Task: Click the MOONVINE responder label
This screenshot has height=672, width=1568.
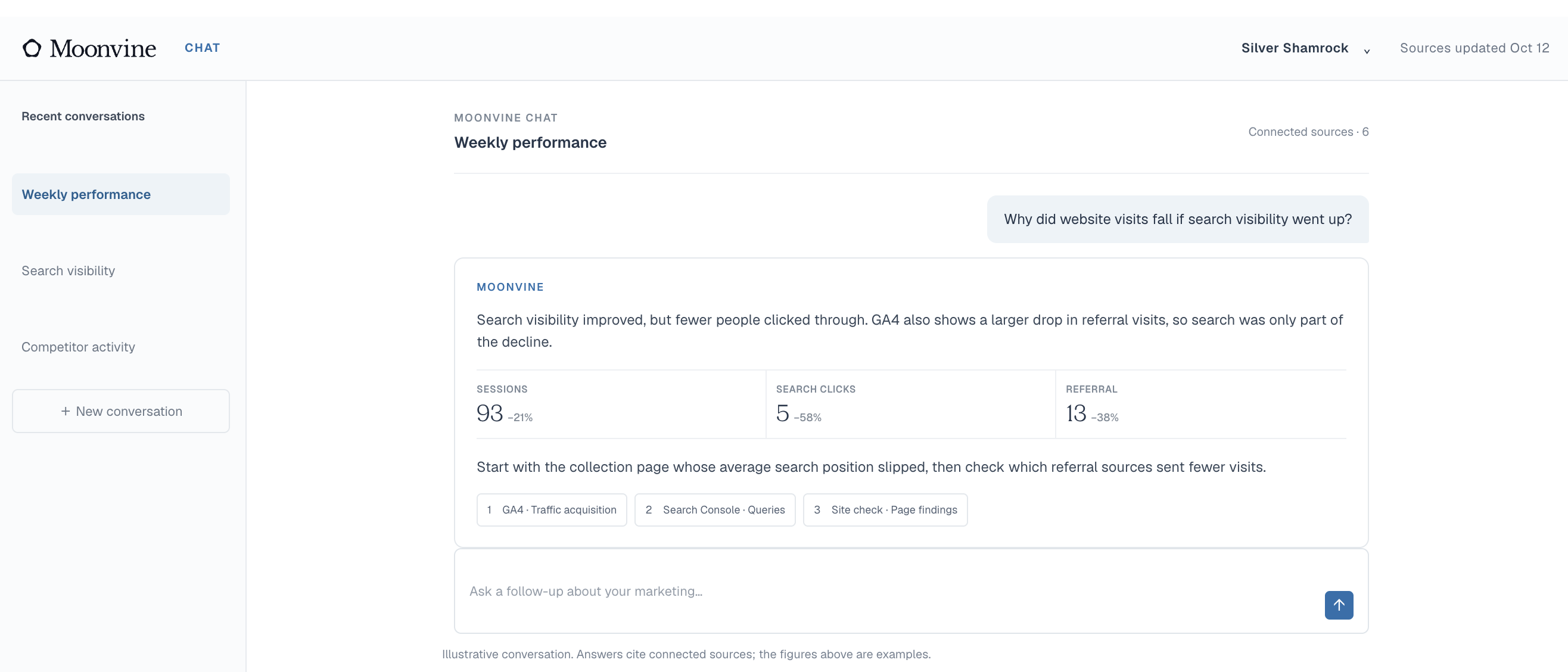Action: click(x=510, y=287)
